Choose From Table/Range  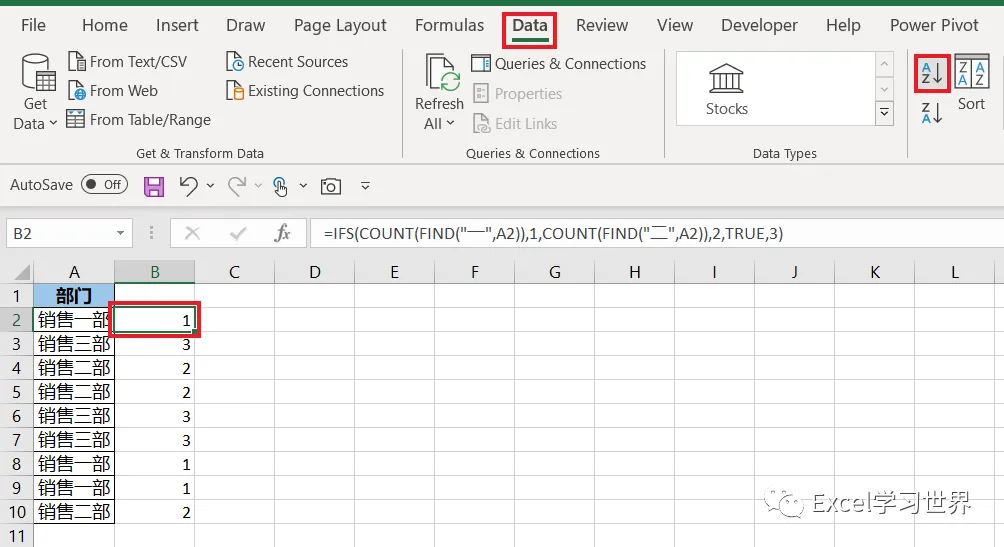pyautogui.click(x=138, y=119)
